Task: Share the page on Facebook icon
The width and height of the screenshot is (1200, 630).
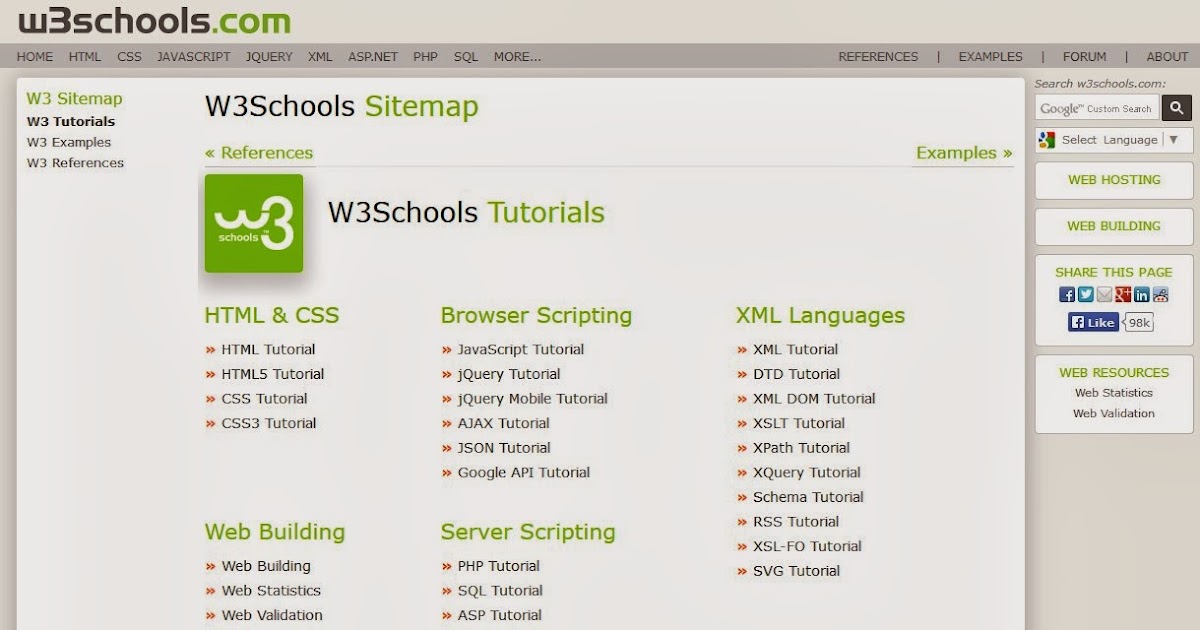Action: click(1067, 294)
